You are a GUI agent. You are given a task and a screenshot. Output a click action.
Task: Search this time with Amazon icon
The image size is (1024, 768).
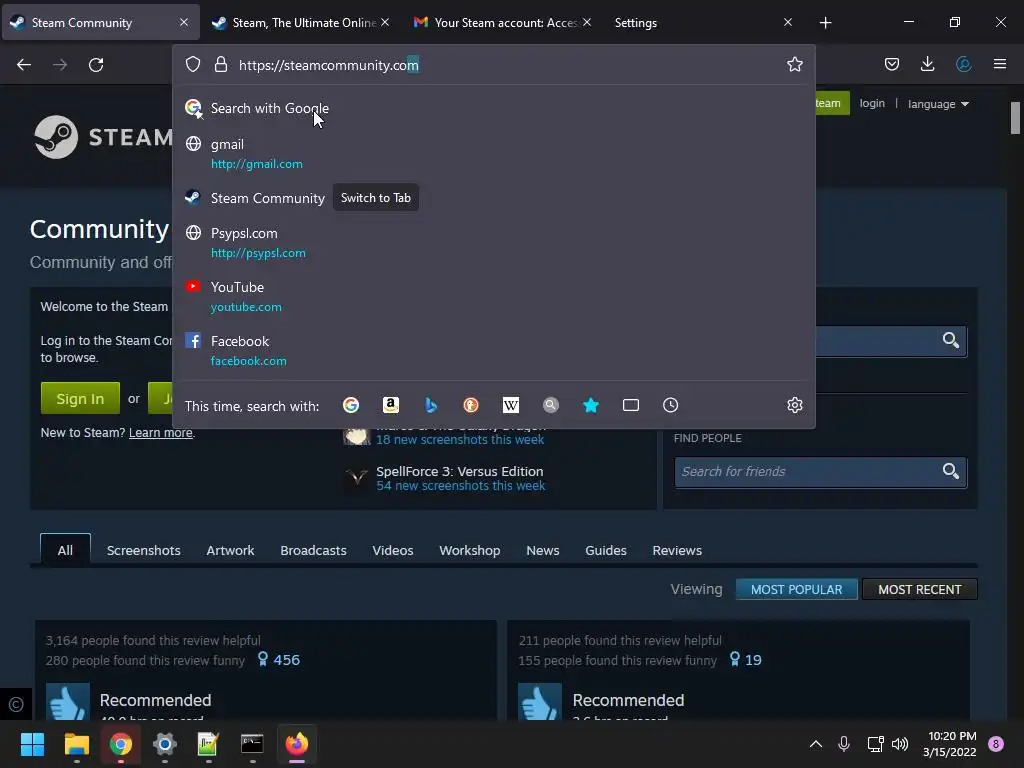391,406
